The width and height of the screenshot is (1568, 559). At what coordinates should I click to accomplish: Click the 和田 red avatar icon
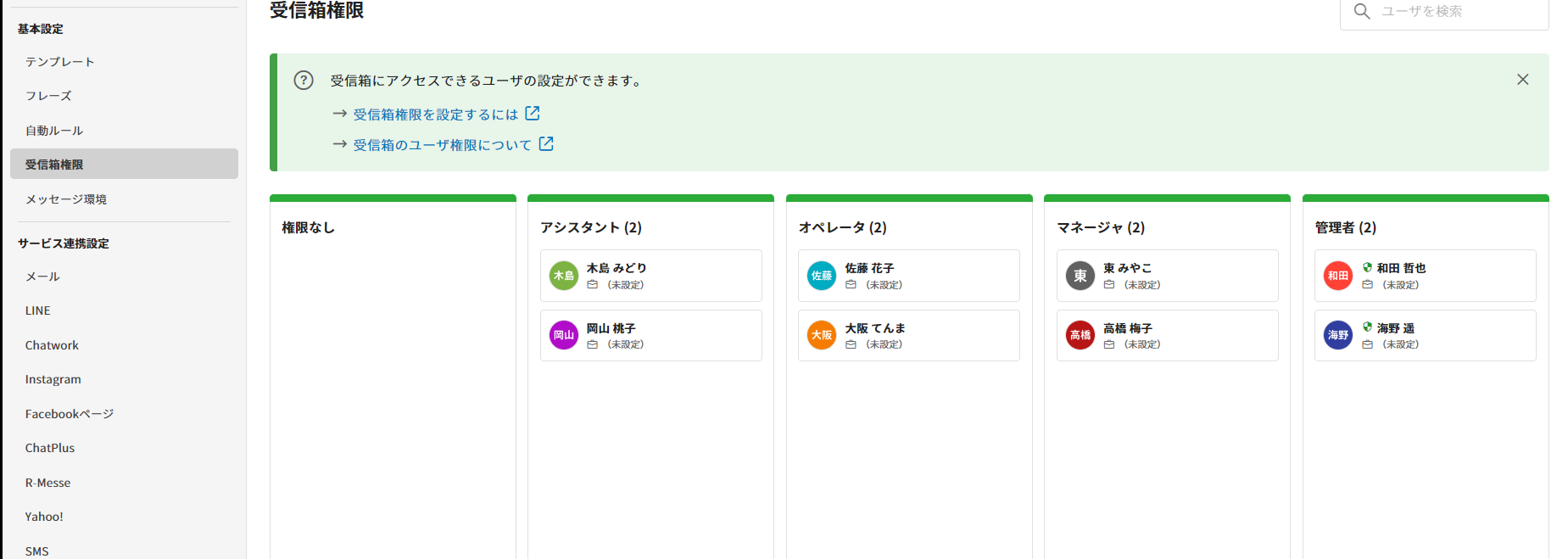point(1337,276)
